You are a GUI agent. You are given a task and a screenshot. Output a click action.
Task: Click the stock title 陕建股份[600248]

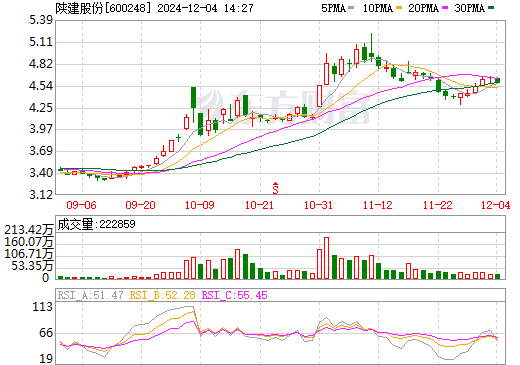103,8
